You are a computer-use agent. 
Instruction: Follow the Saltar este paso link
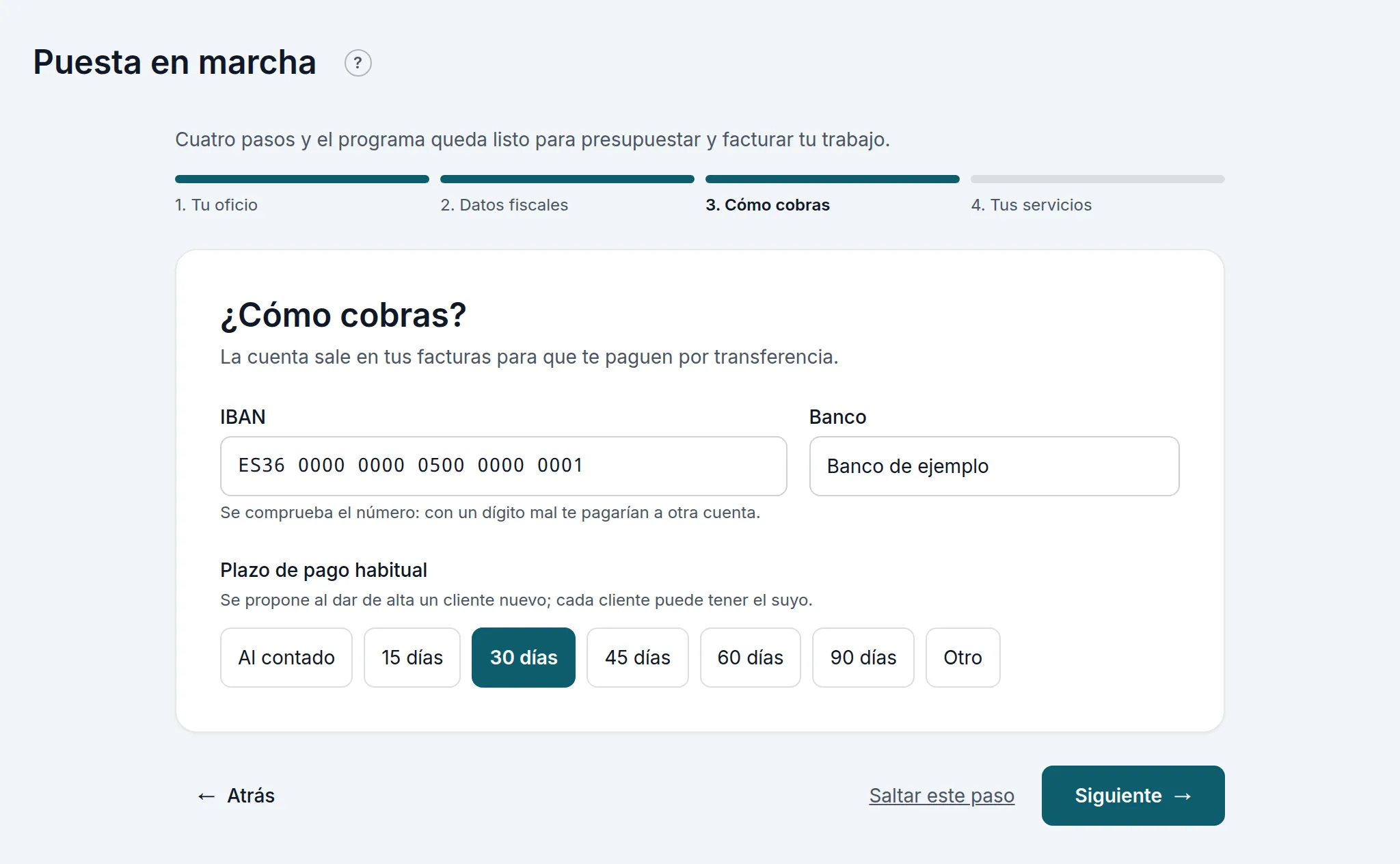pyautogui.click(x=942, y=796)
